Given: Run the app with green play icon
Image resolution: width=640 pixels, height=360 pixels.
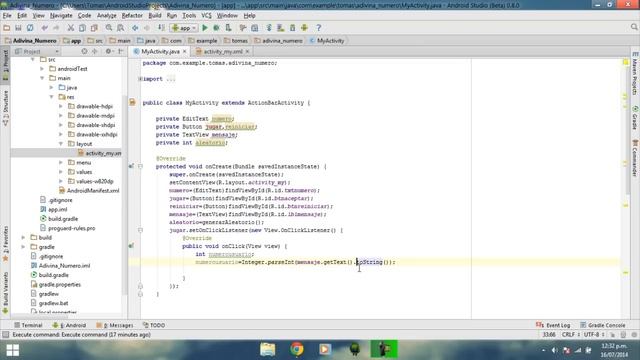Looking at the screenshot, I should [205, 28].
